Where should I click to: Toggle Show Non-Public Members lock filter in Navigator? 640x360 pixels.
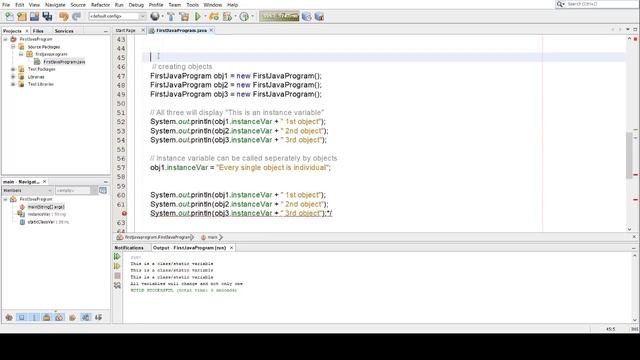pyautogui.click(x=47, y=317)
